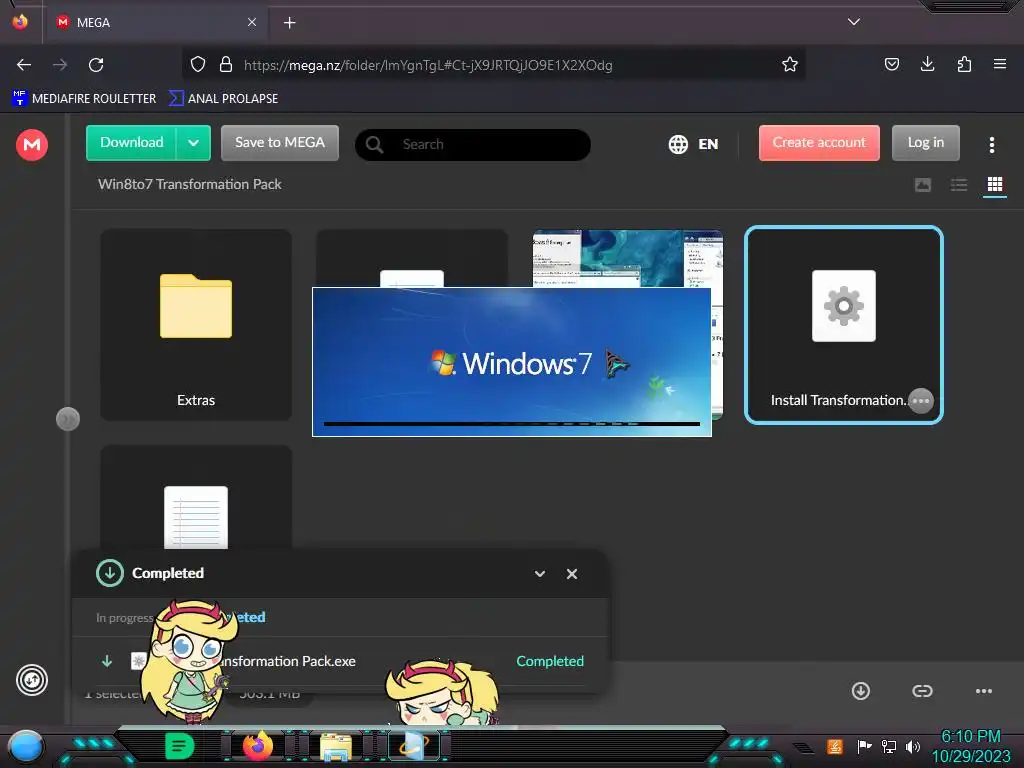Go forward in Firefox
The width and height of the screenshot is (1024, 768).
(60, 65)
